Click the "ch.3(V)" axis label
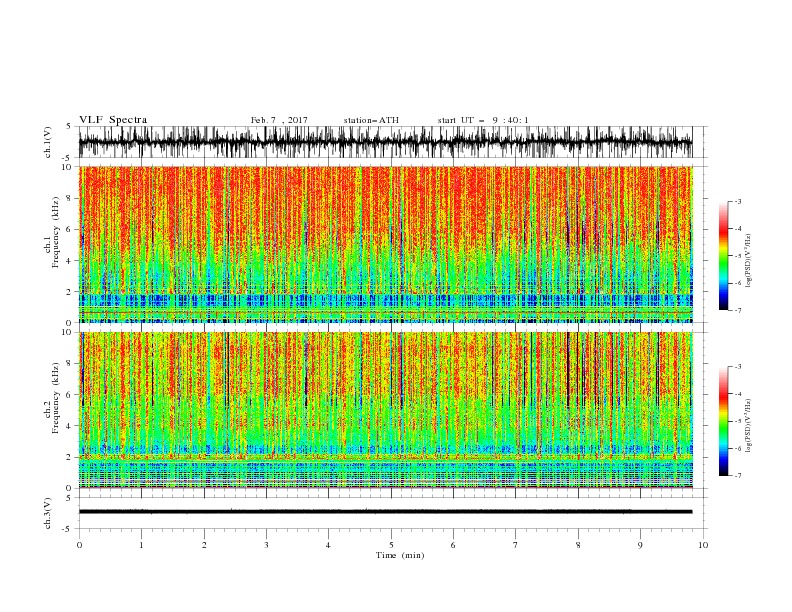 pos(48,513)
